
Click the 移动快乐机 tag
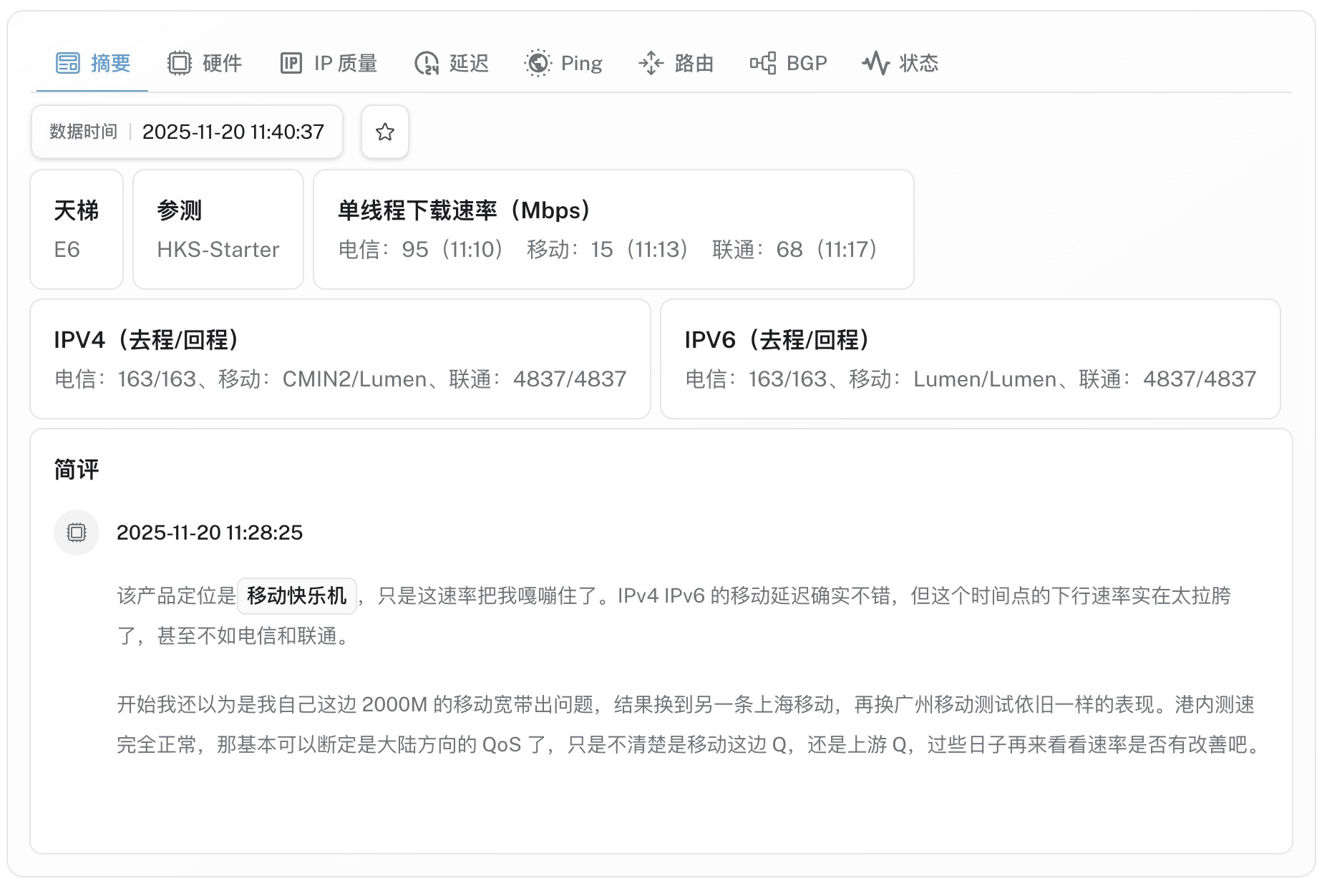296,595
